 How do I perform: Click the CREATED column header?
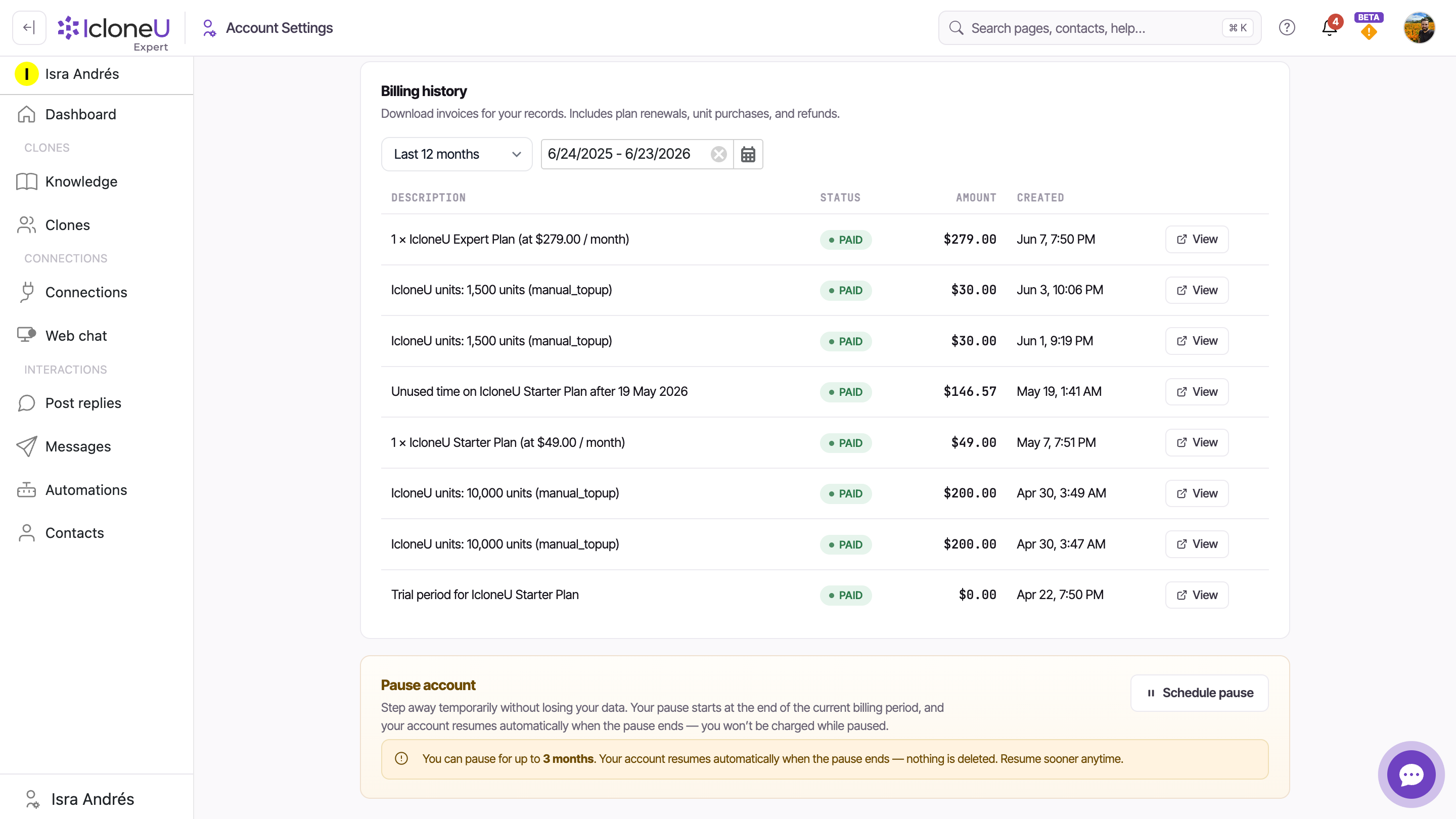coord(1040,198)
